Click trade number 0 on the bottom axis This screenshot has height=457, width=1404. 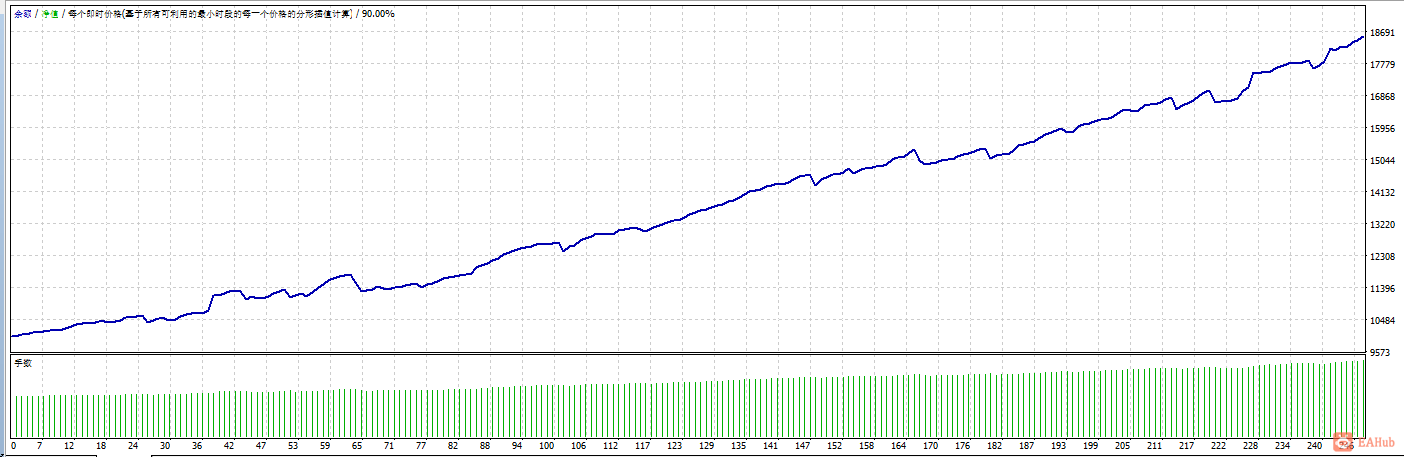[x=13, y=446]
